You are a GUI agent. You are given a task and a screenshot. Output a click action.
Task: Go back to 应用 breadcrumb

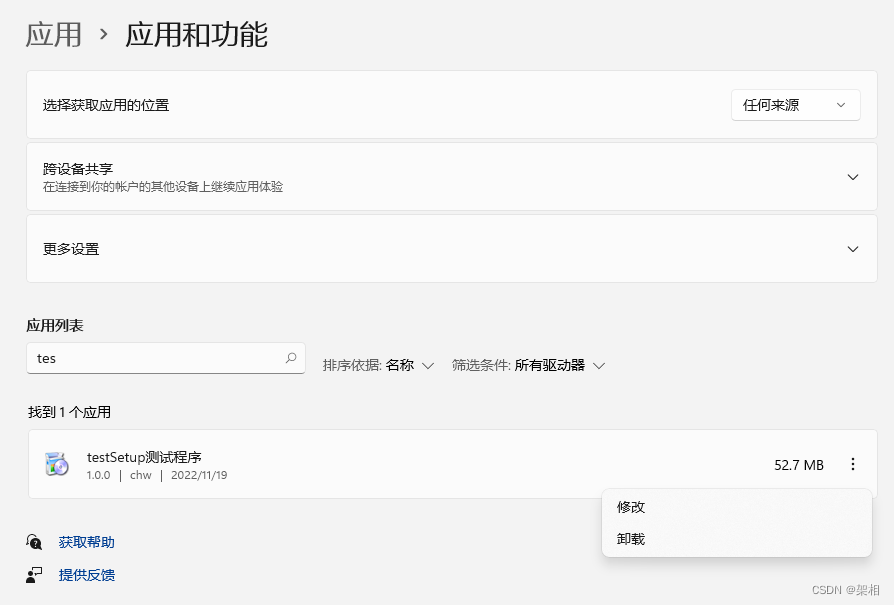click(54, 35)
